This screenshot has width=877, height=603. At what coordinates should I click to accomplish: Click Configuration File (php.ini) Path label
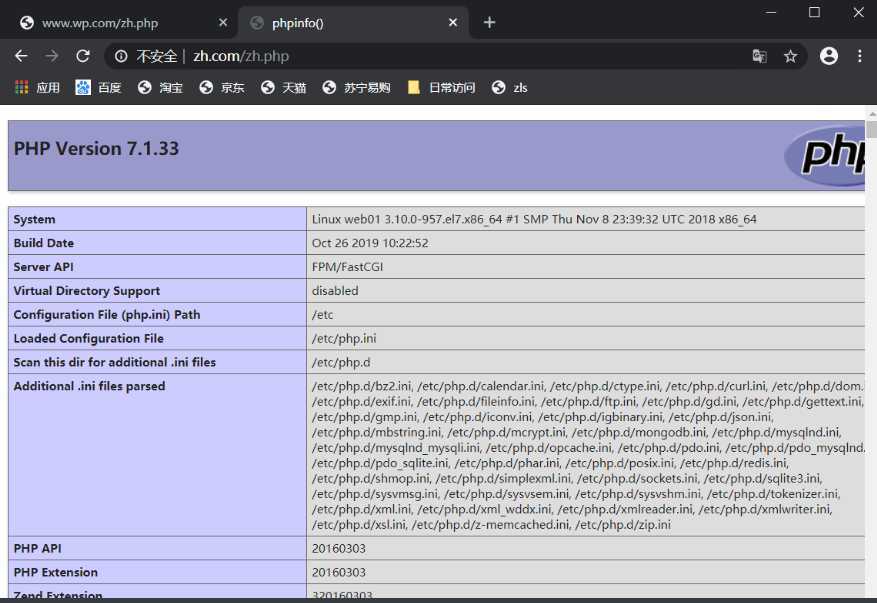(x=107, y=314)
